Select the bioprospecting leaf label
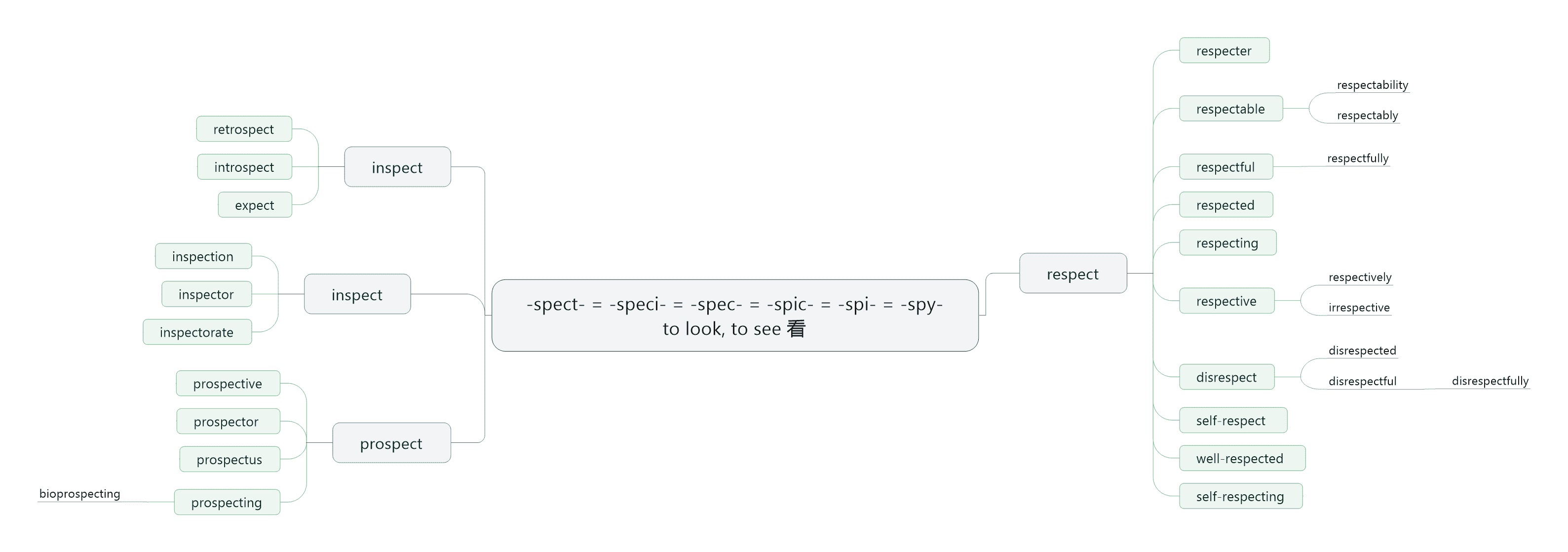The height and width of the screenshot is (552, 1568). 80,494
